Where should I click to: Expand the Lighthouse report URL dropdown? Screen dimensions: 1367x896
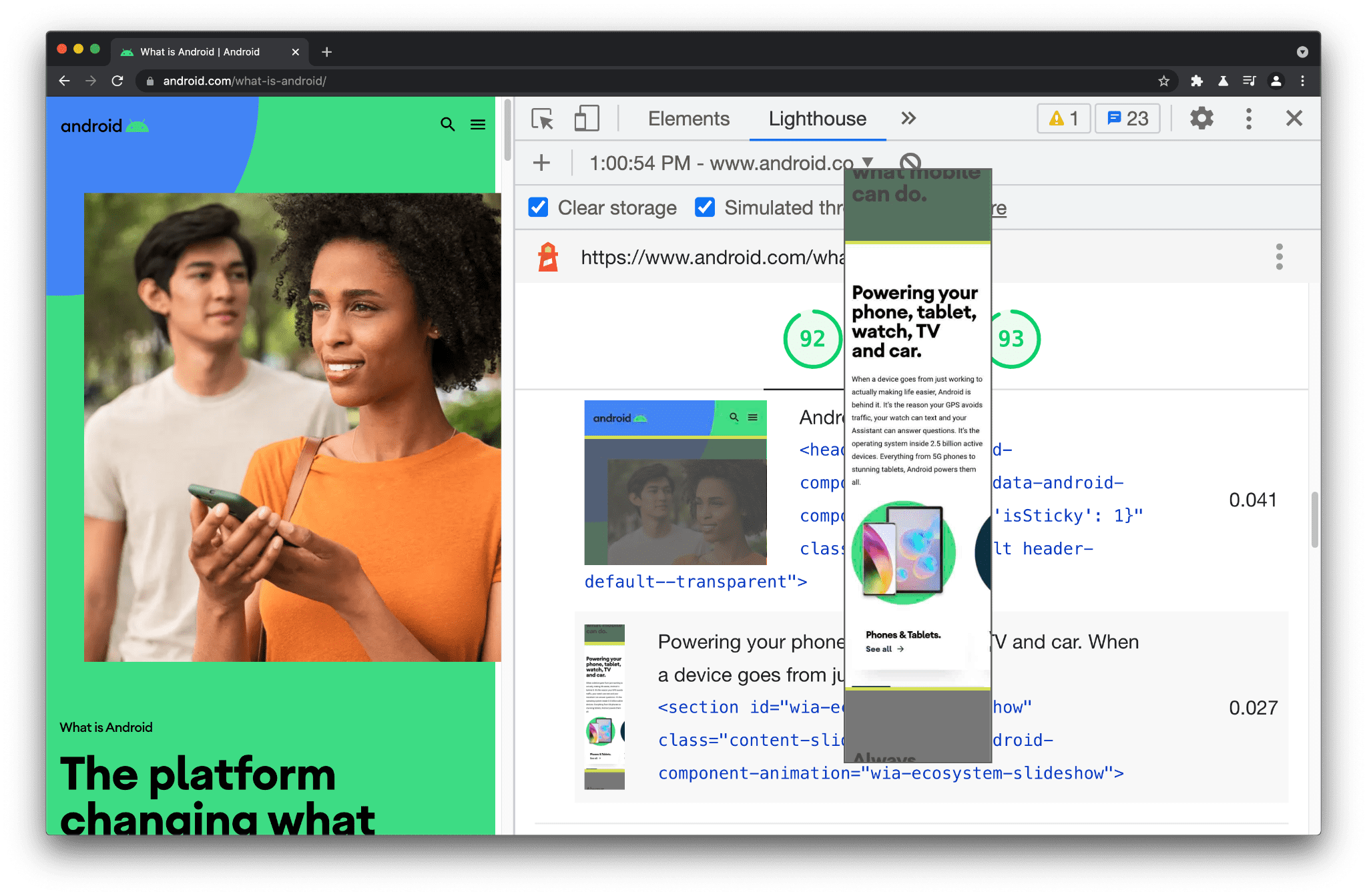pyautogui.click(x=862, y=164)
